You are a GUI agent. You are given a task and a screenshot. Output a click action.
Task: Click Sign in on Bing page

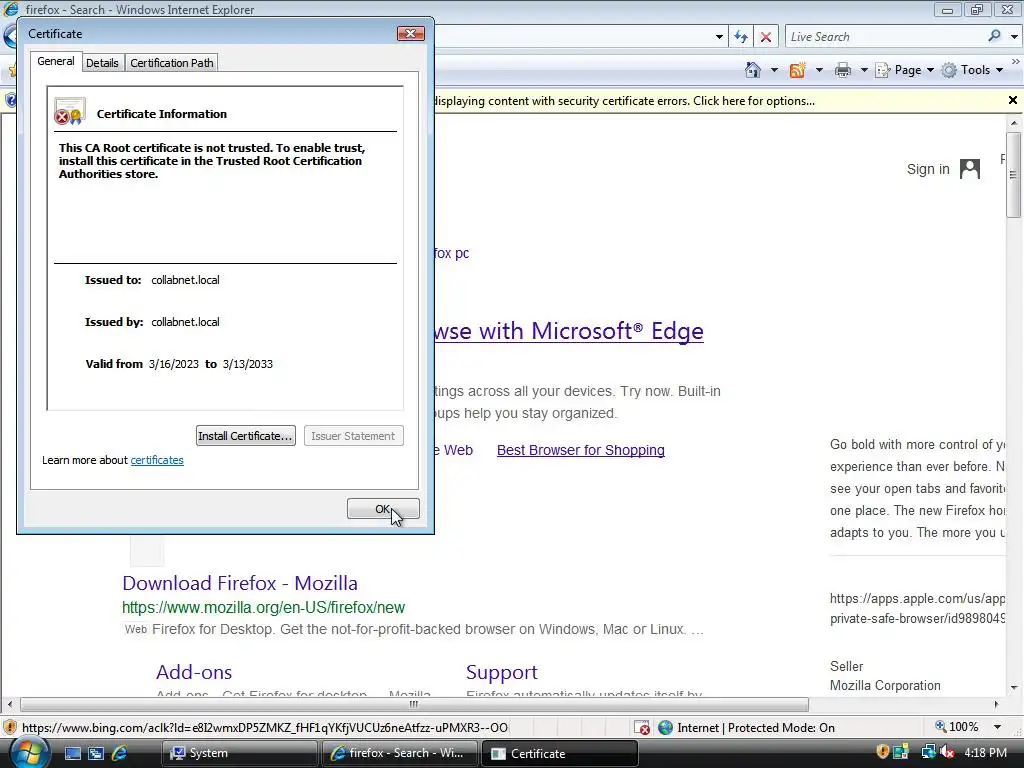coord(928,169)
